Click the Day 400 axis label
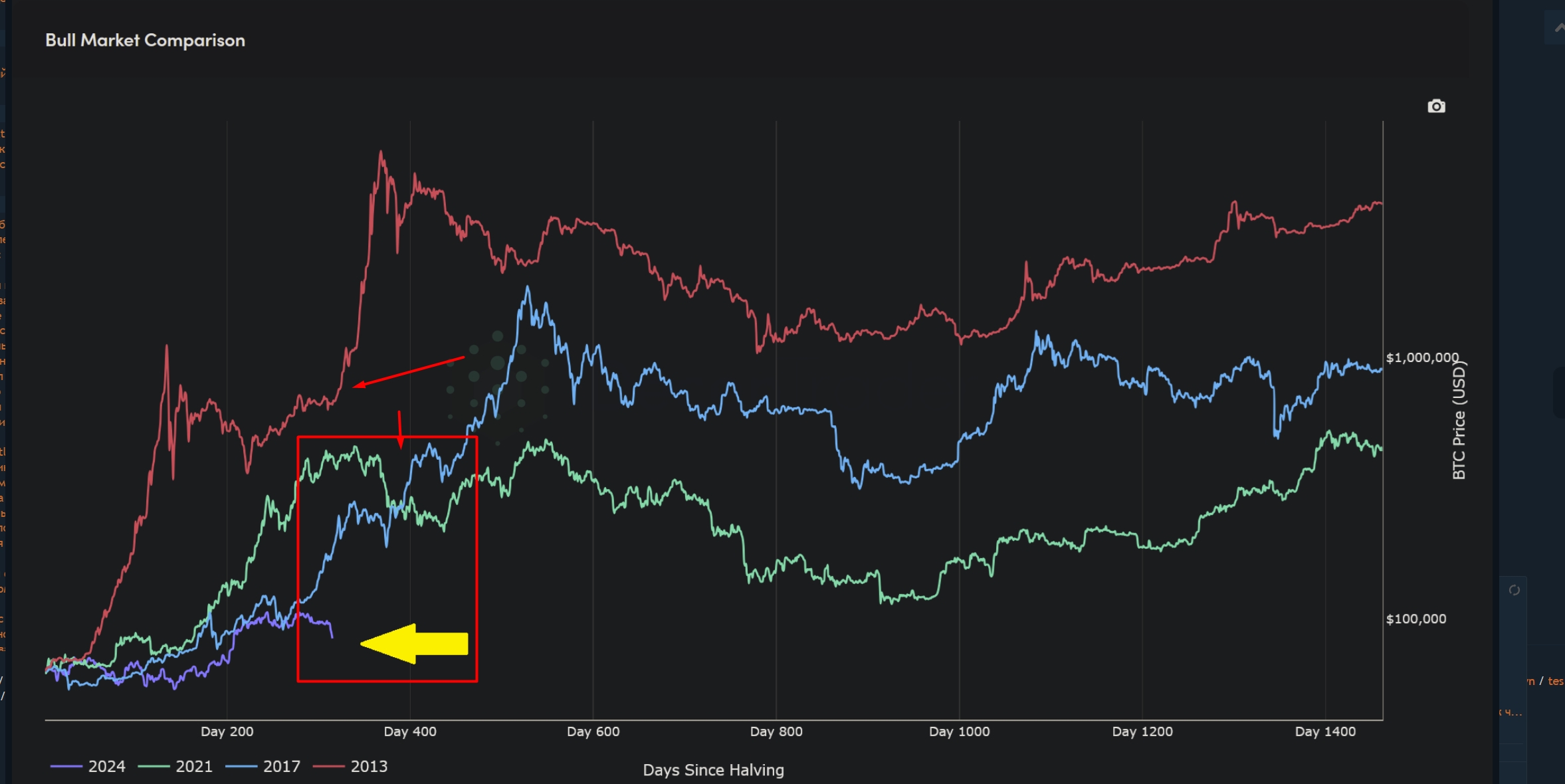The width and height of the screenshot is (1565, 784). tap(410, 732)
